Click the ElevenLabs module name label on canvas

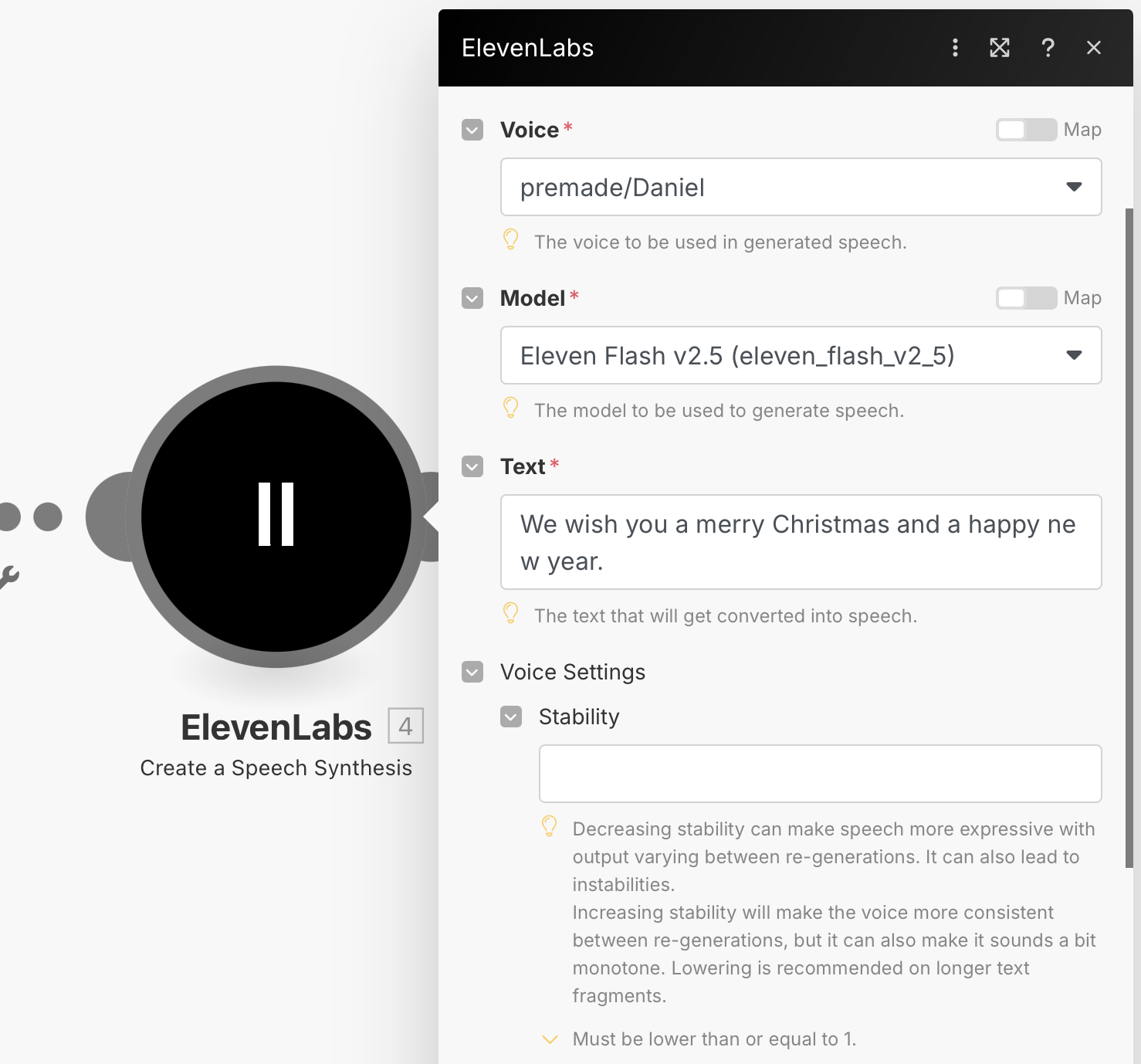click(276, 727)
